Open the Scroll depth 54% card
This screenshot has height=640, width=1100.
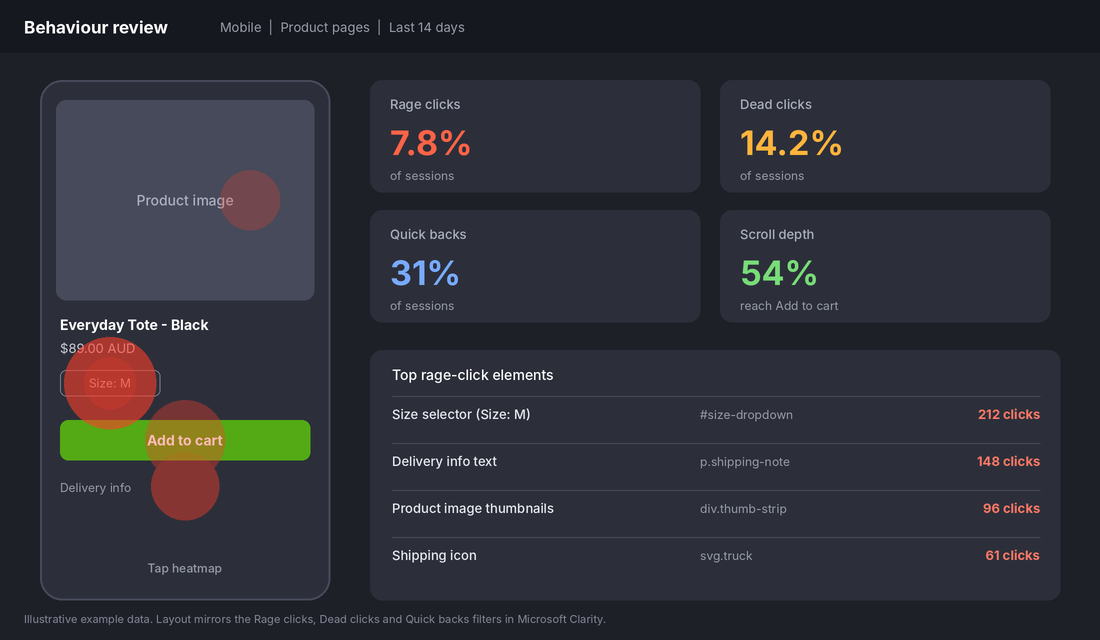pos(885,266)
